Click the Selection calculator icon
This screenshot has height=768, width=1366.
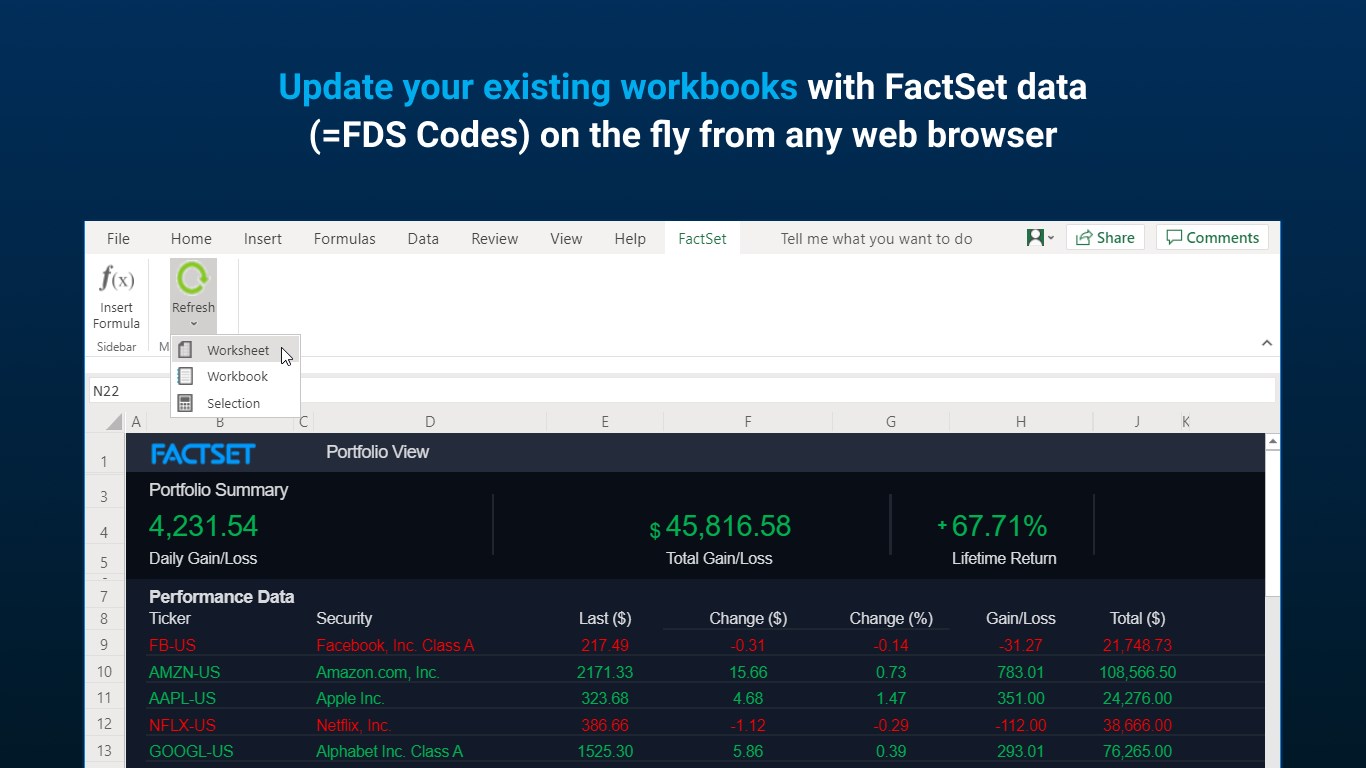[185, 403]
